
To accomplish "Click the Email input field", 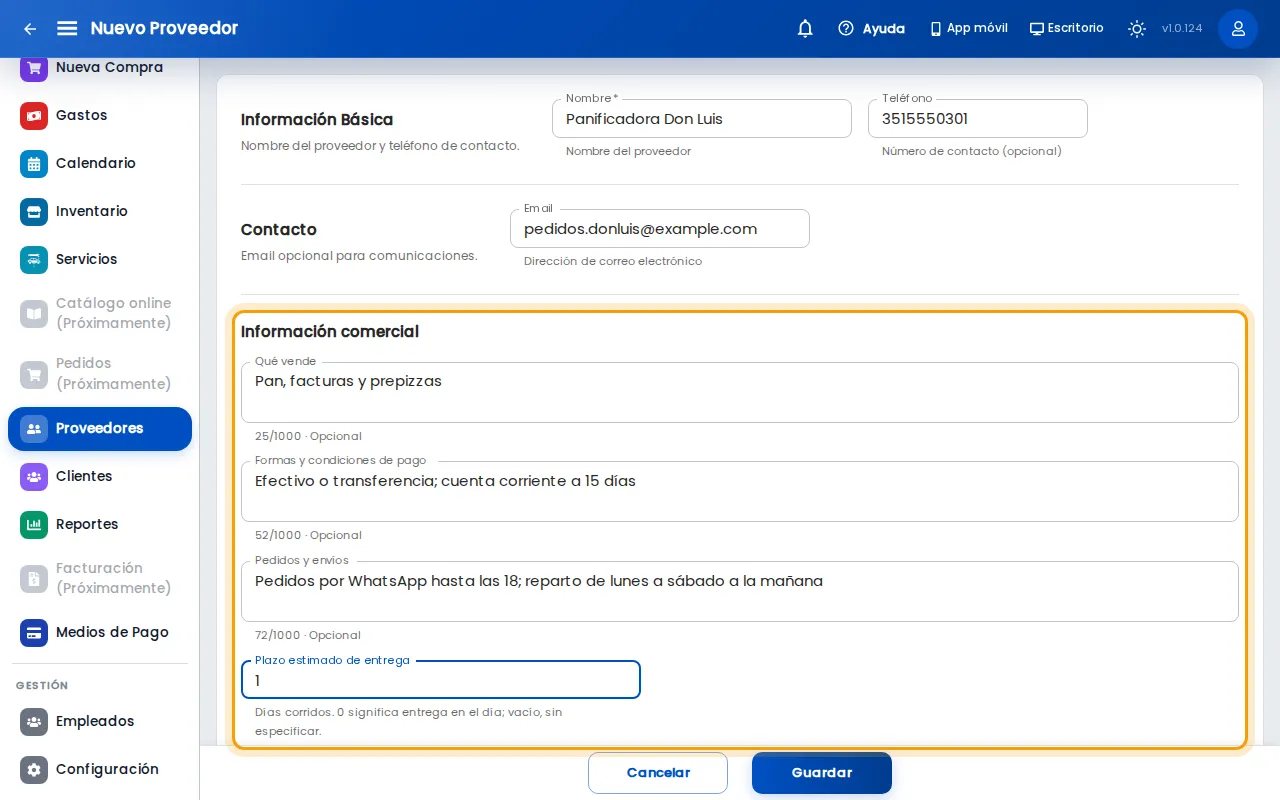I will coord(660,229).
